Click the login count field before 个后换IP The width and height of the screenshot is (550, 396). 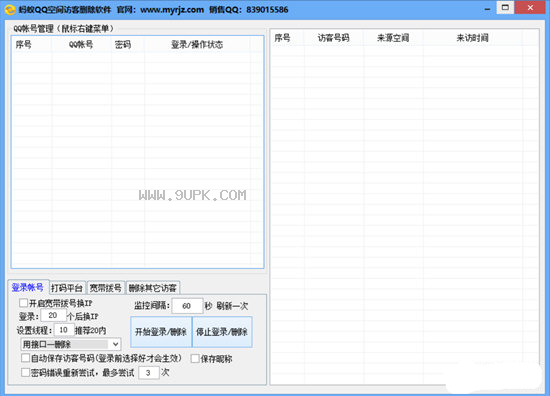[x=53, y=315]
